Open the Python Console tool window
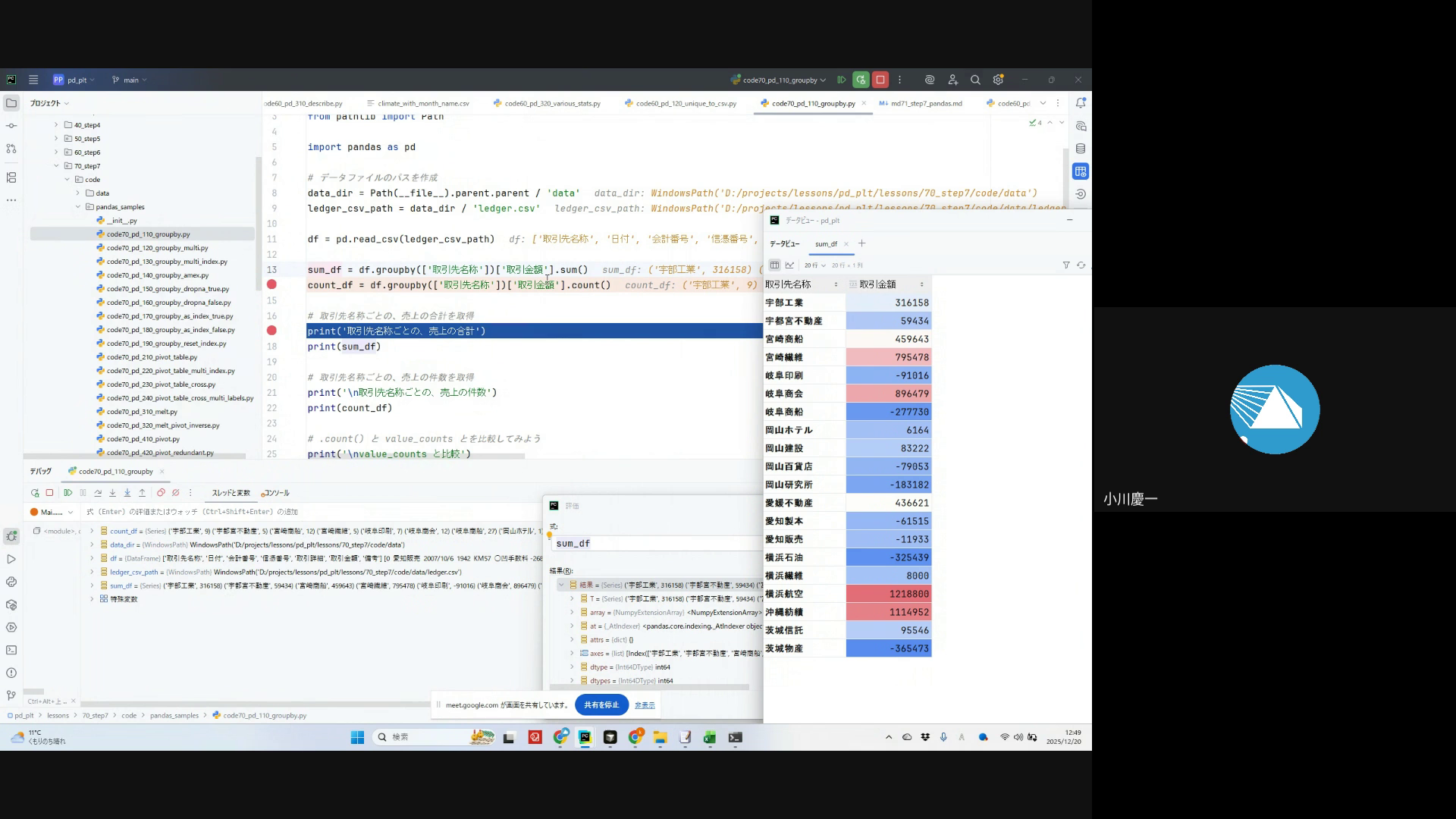The width and height of the screenshot is (1456, 819). 11,582
